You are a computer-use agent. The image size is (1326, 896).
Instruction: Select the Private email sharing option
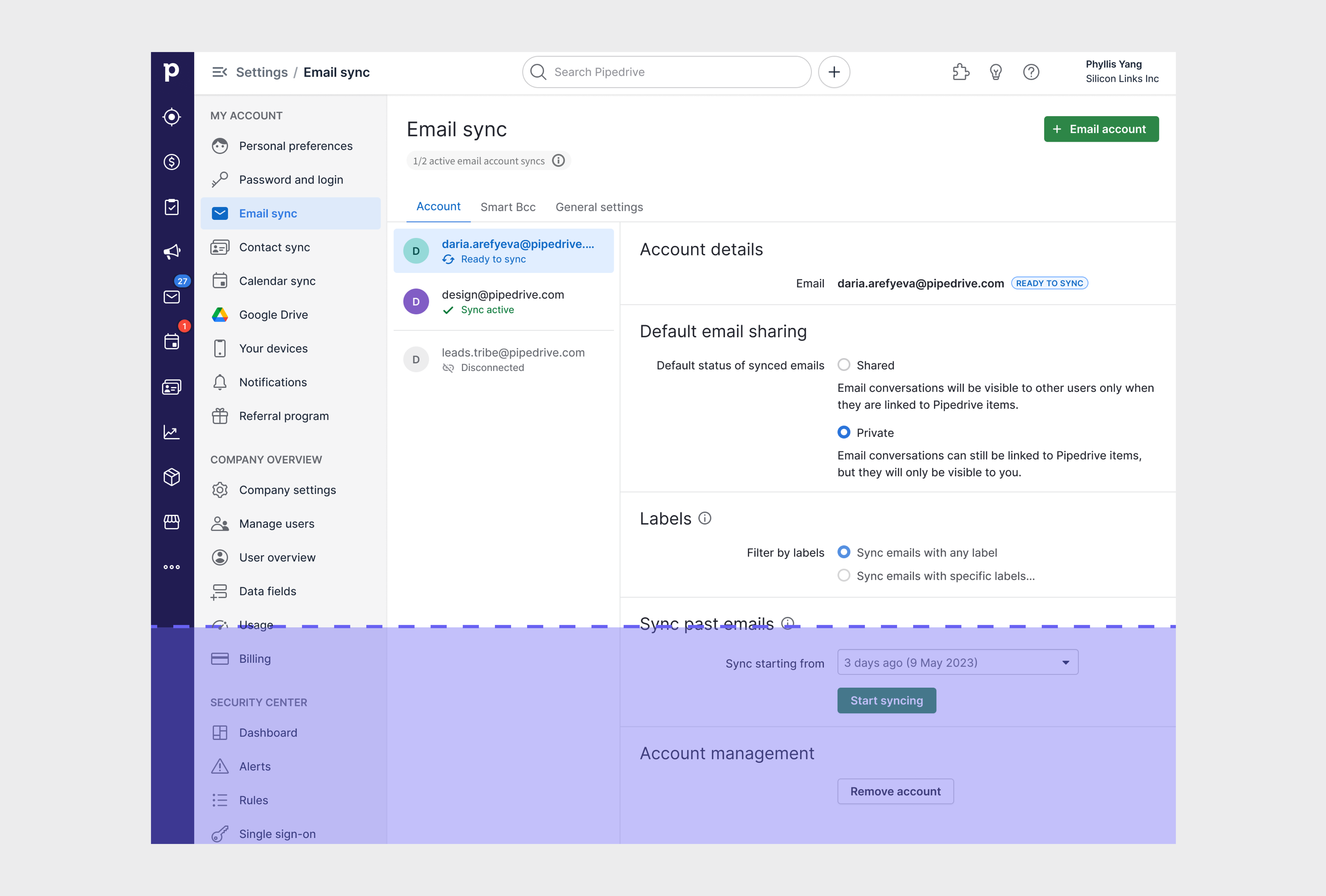coord(844,432)
